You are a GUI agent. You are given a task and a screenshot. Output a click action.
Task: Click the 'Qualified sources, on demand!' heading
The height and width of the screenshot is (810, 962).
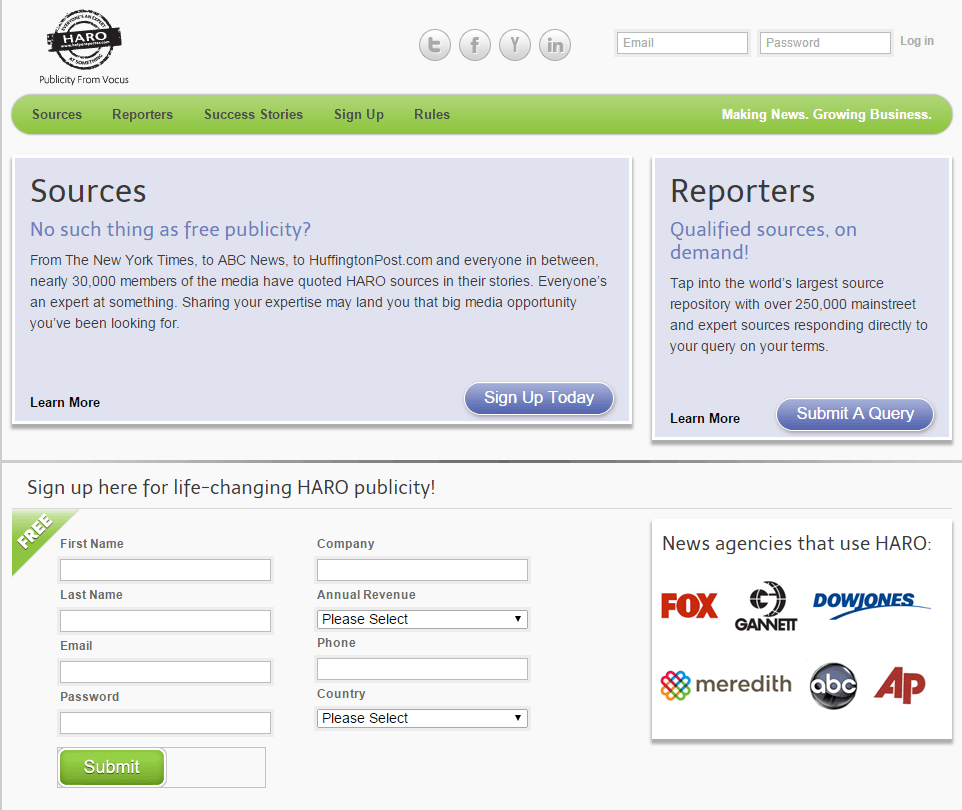(763, 241)
